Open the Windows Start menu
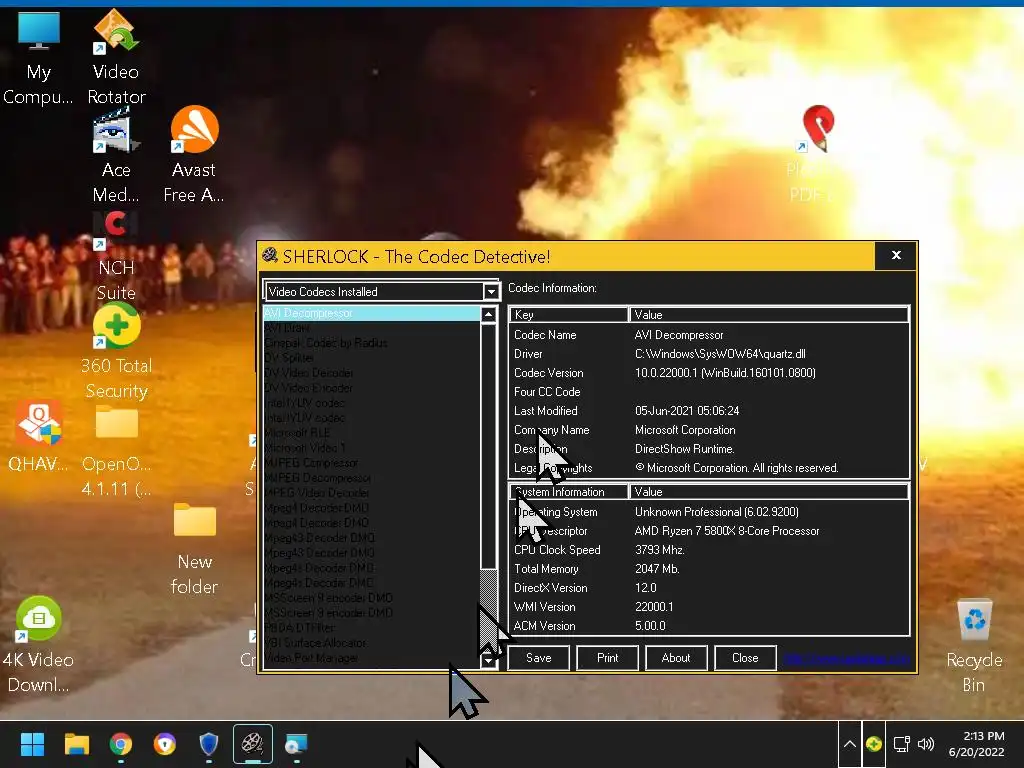1024x768 pixels. [x=32, y=744]
